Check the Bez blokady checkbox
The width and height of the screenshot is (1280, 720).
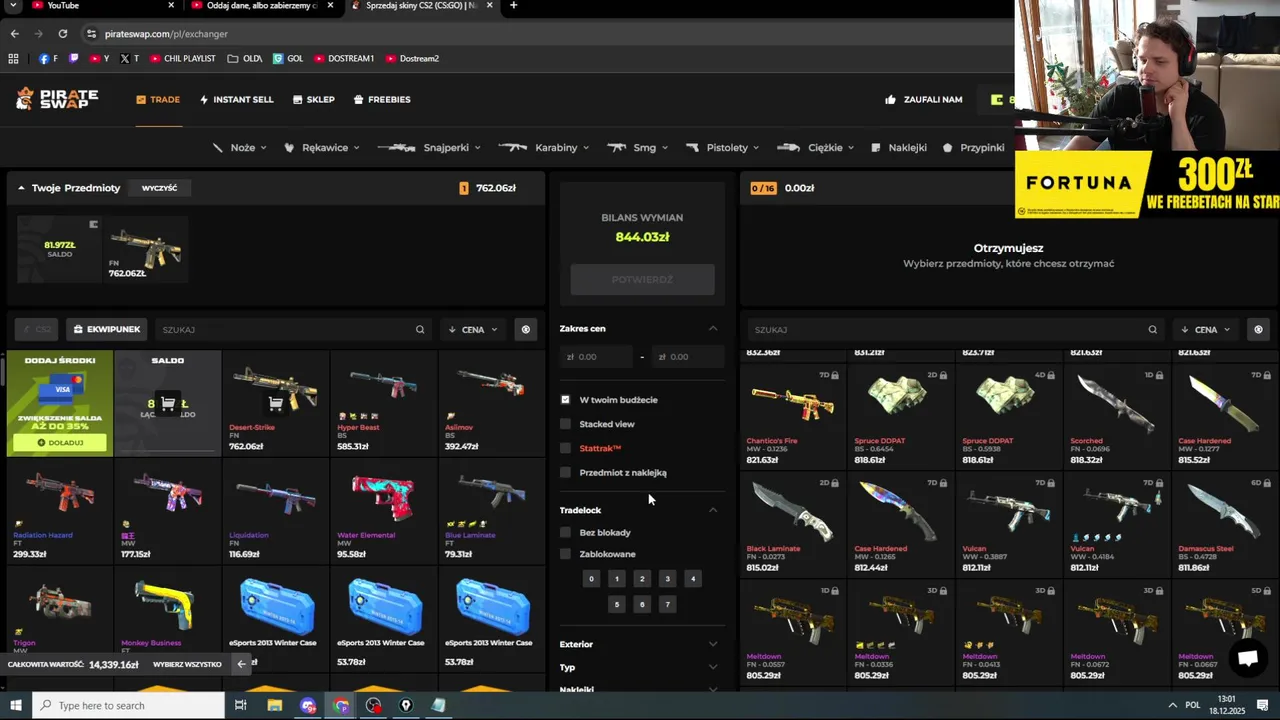click(565, 532)
